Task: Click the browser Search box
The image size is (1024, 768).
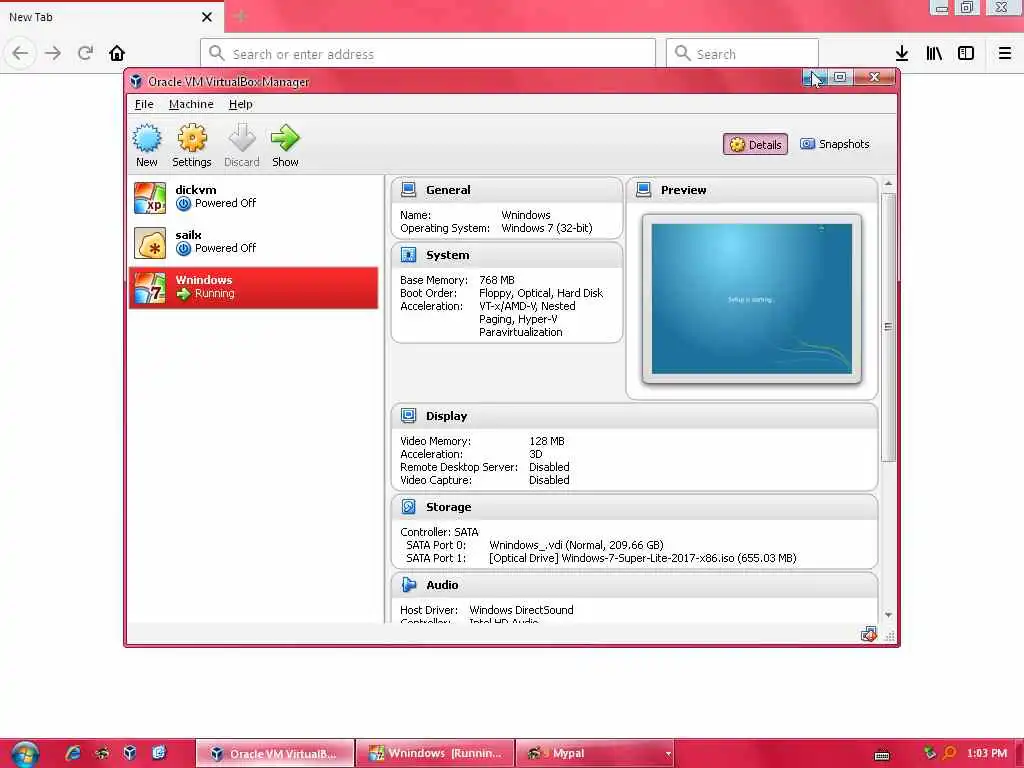Action: pyautogui.click(x=742, y=54)
